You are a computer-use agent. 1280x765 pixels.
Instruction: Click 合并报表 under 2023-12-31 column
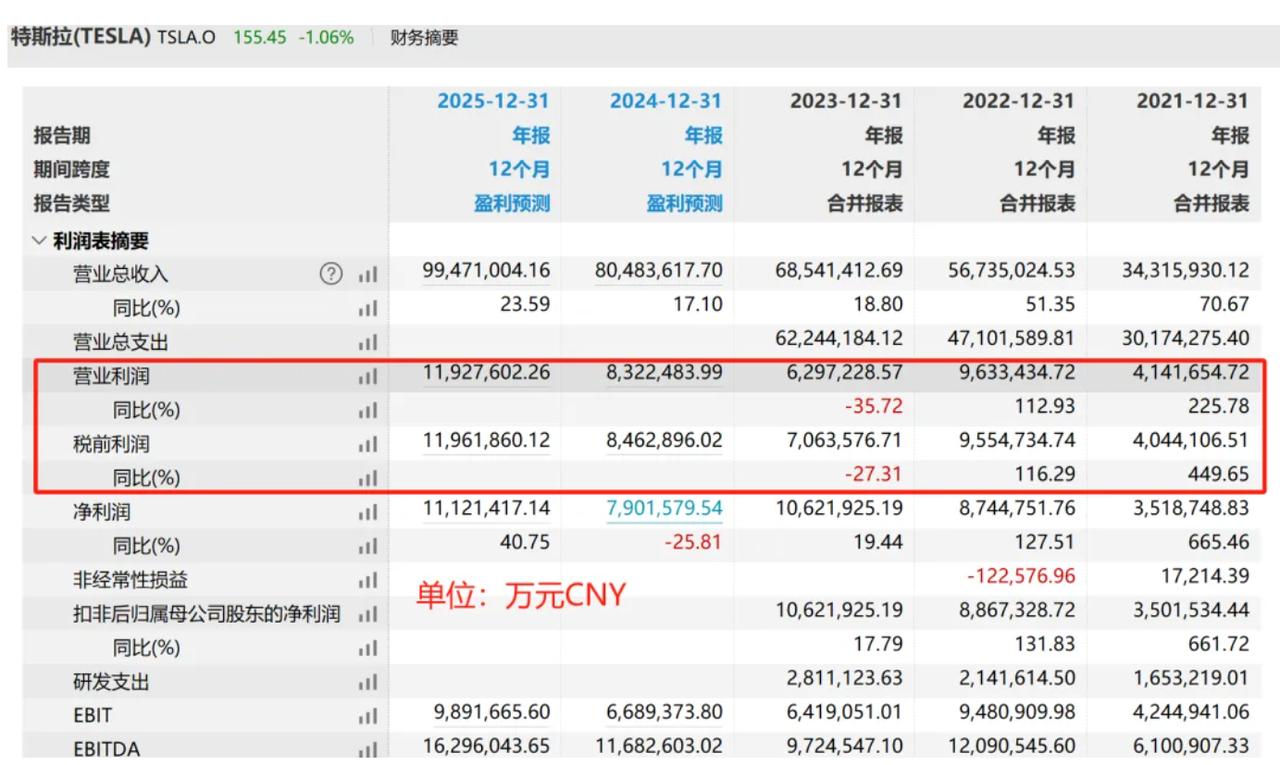pyautogui.click(x=865, y=203)
